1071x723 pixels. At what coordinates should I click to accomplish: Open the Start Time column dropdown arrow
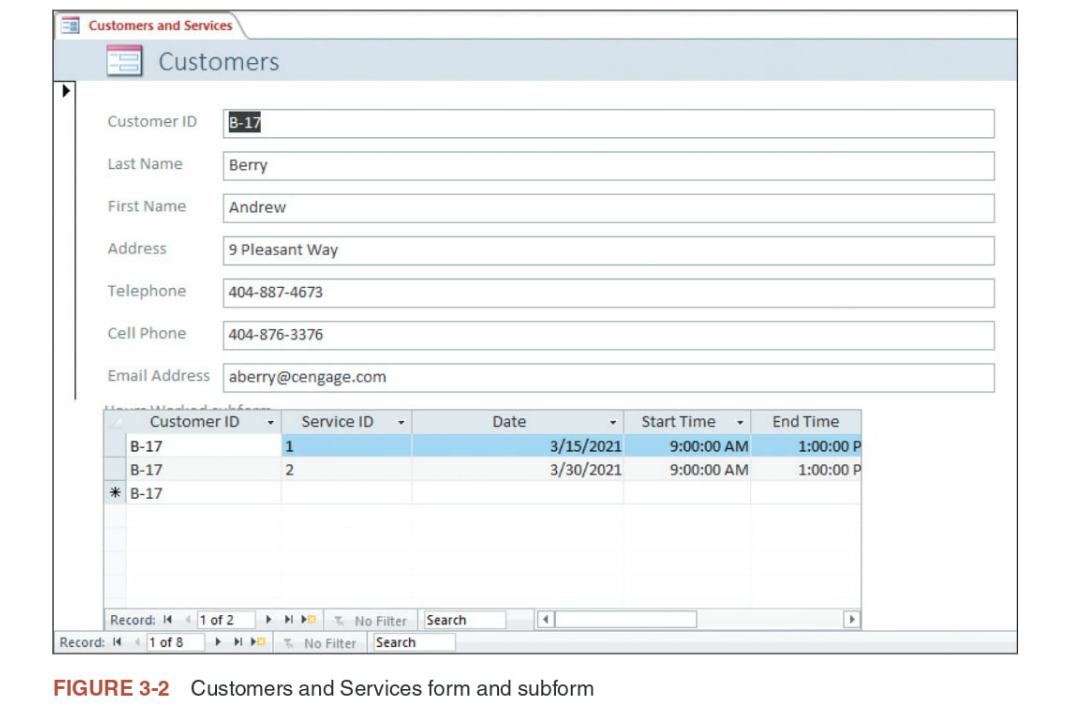740,423
